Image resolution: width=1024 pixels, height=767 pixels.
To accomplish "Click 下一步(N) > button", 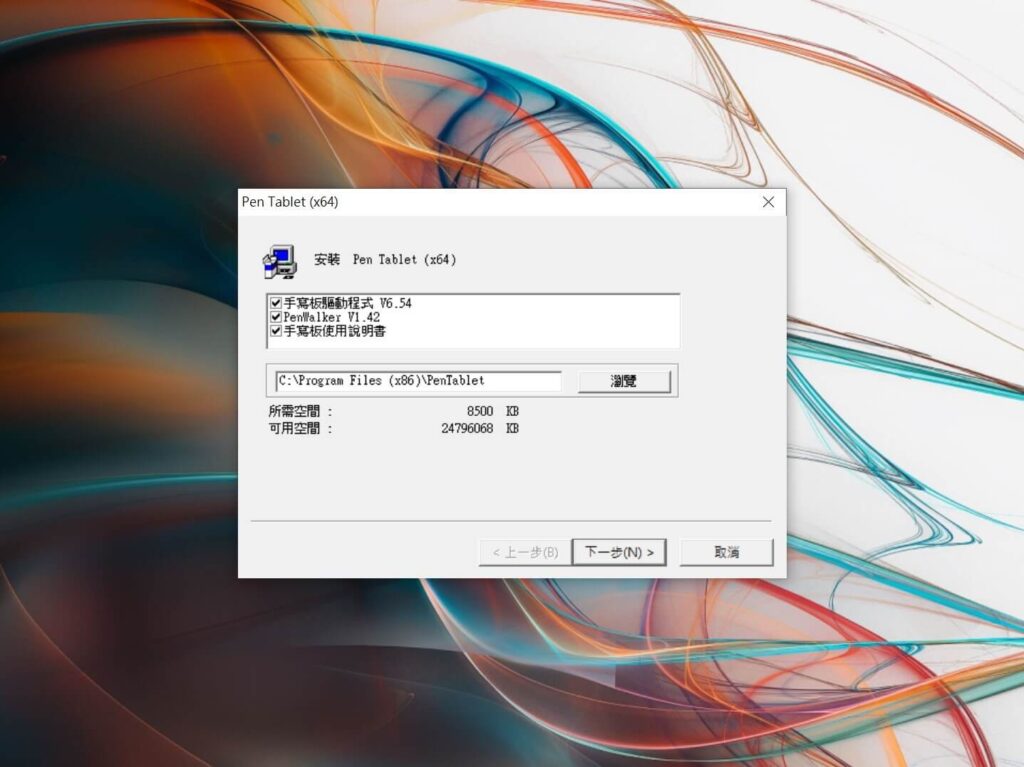I will tap(619, 552).
